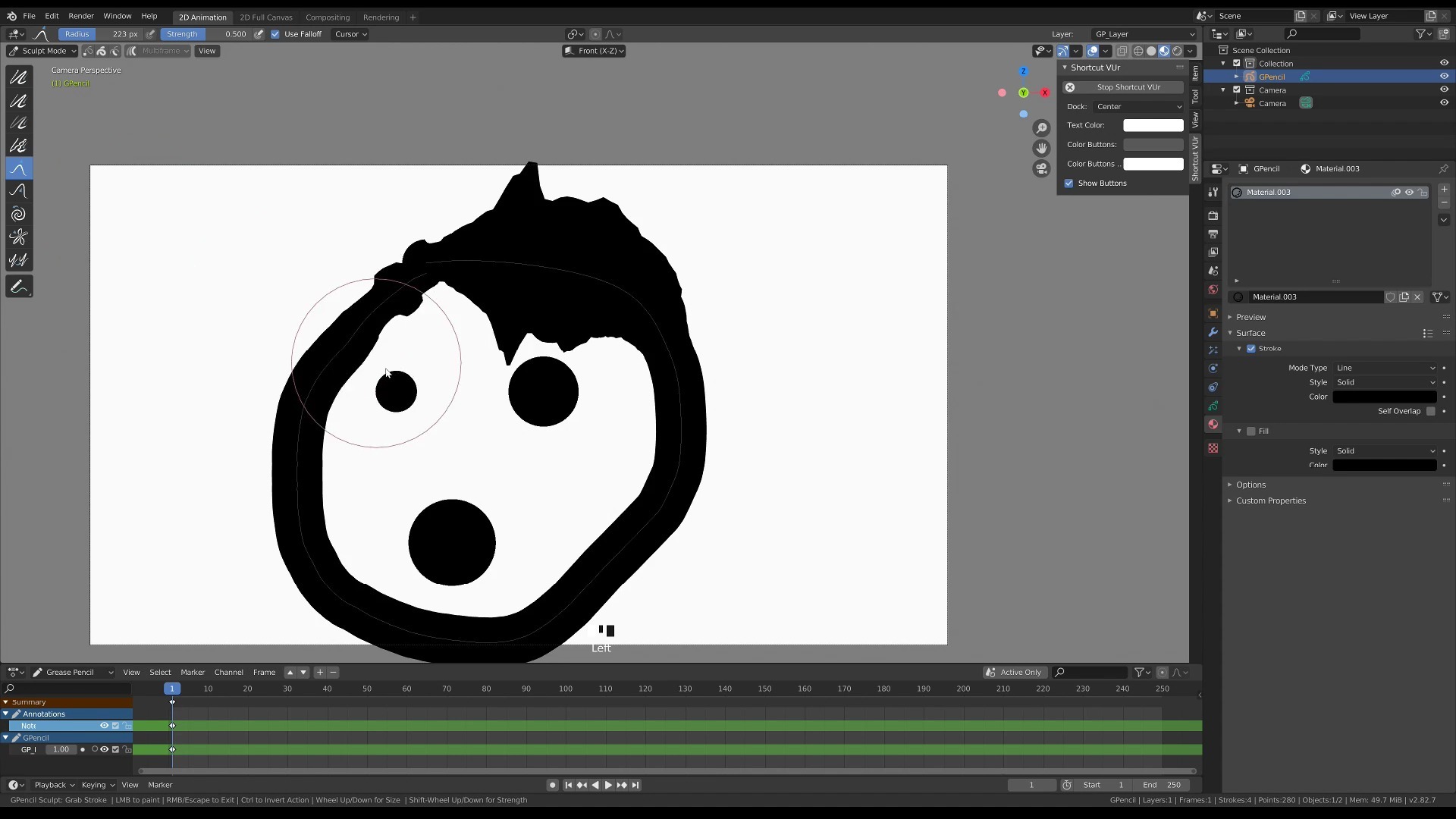Switch to the Compositing workspace tab
Viewport: 1456px width, 819px height.
327,17
